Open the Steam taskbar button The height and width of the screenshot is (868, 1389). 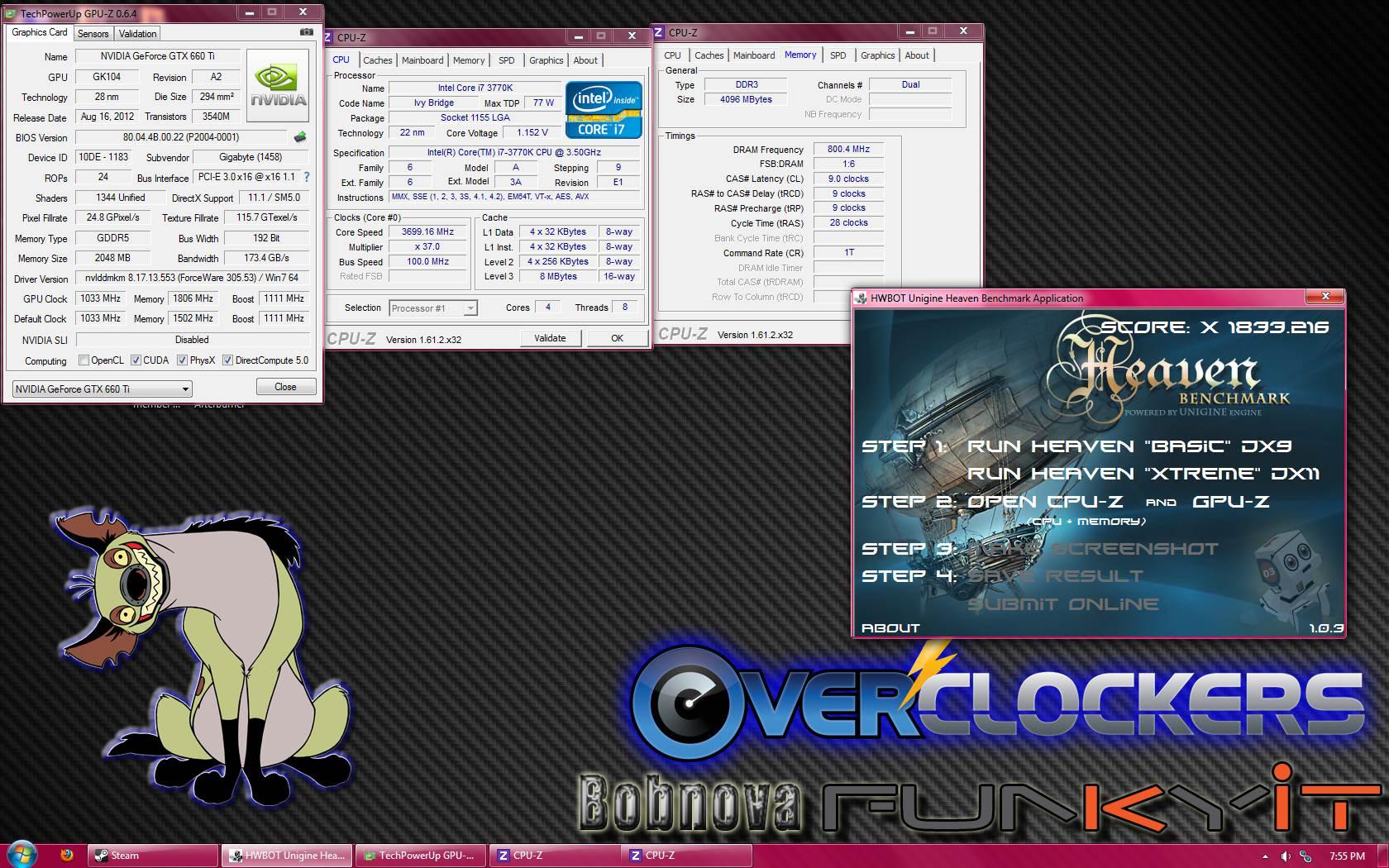153,856
